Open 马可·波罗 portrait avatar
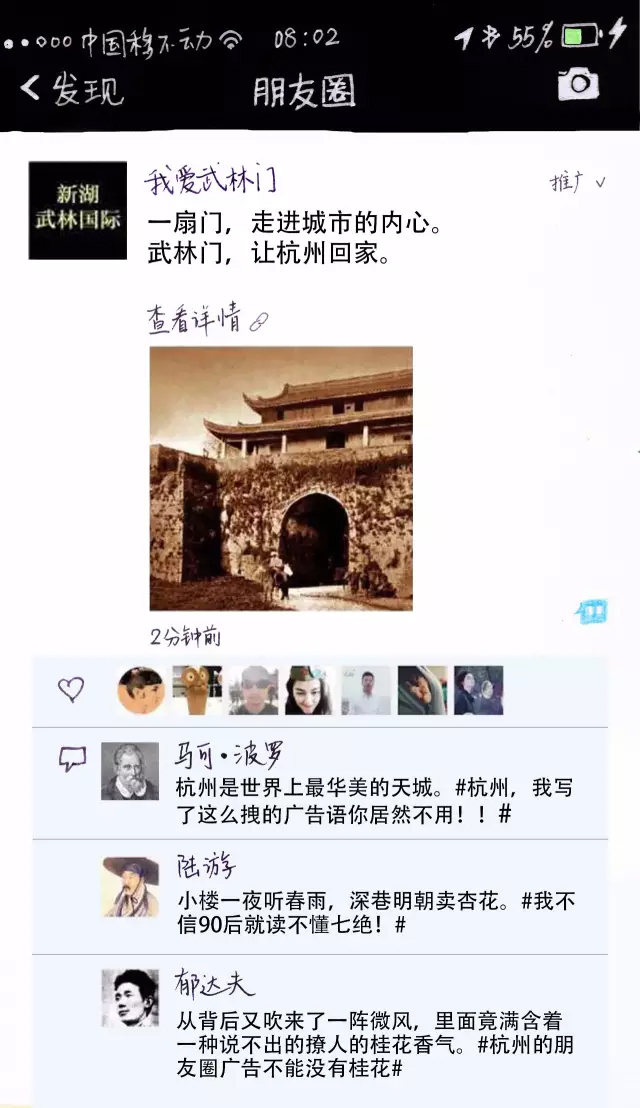 pyautogui.click(x=130, y=771)
